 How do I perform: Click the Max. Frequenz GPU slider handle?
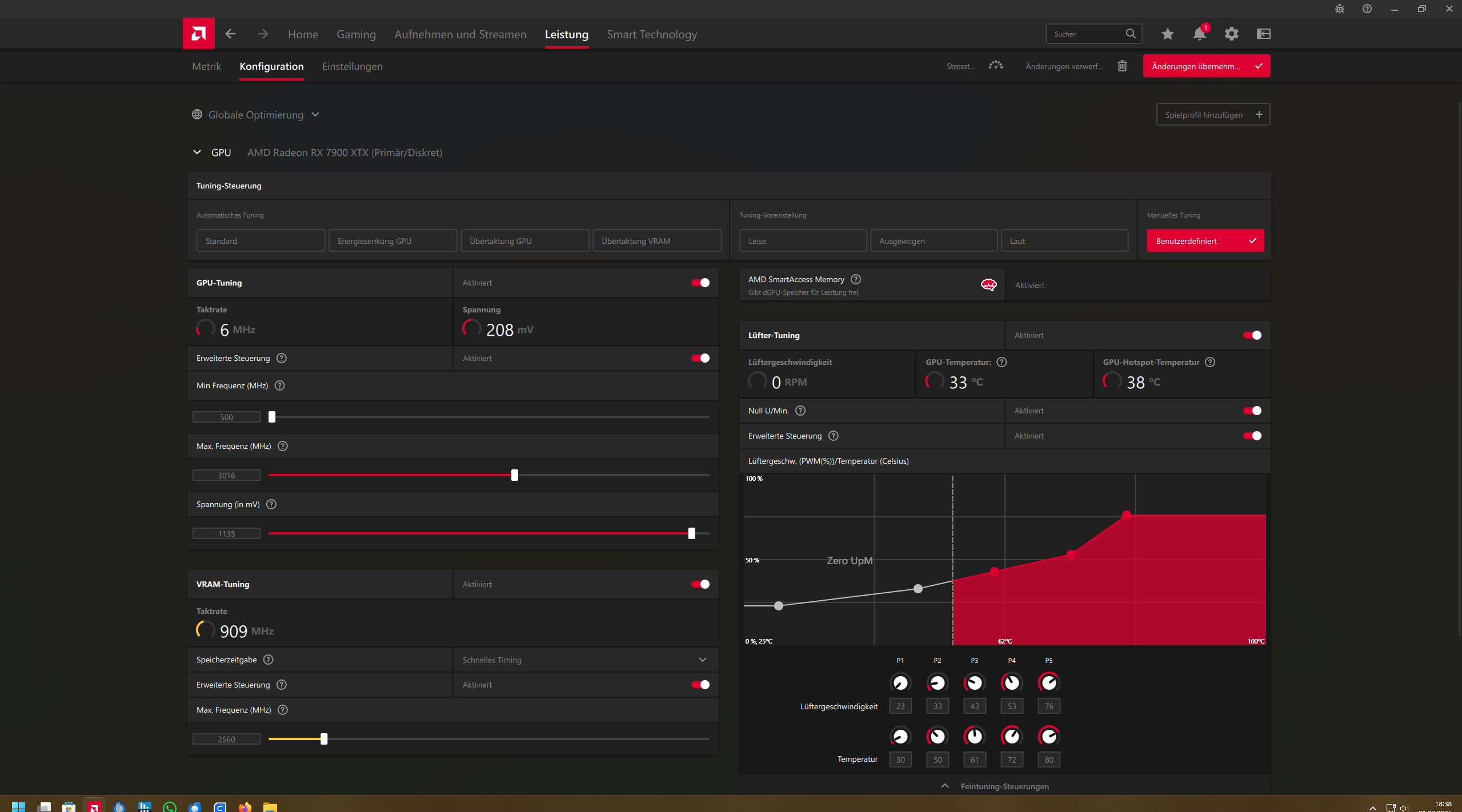[514, 475]
